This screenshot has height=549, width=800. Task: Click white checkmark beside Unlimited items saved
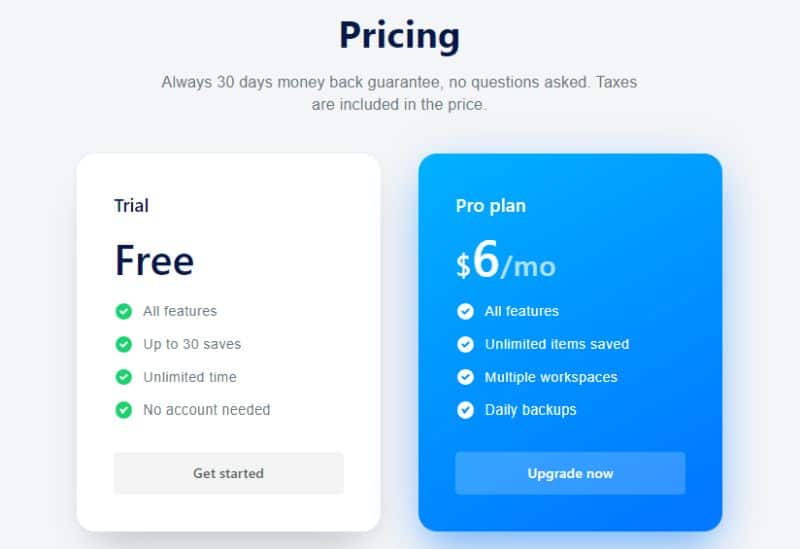tap(465, 344)
